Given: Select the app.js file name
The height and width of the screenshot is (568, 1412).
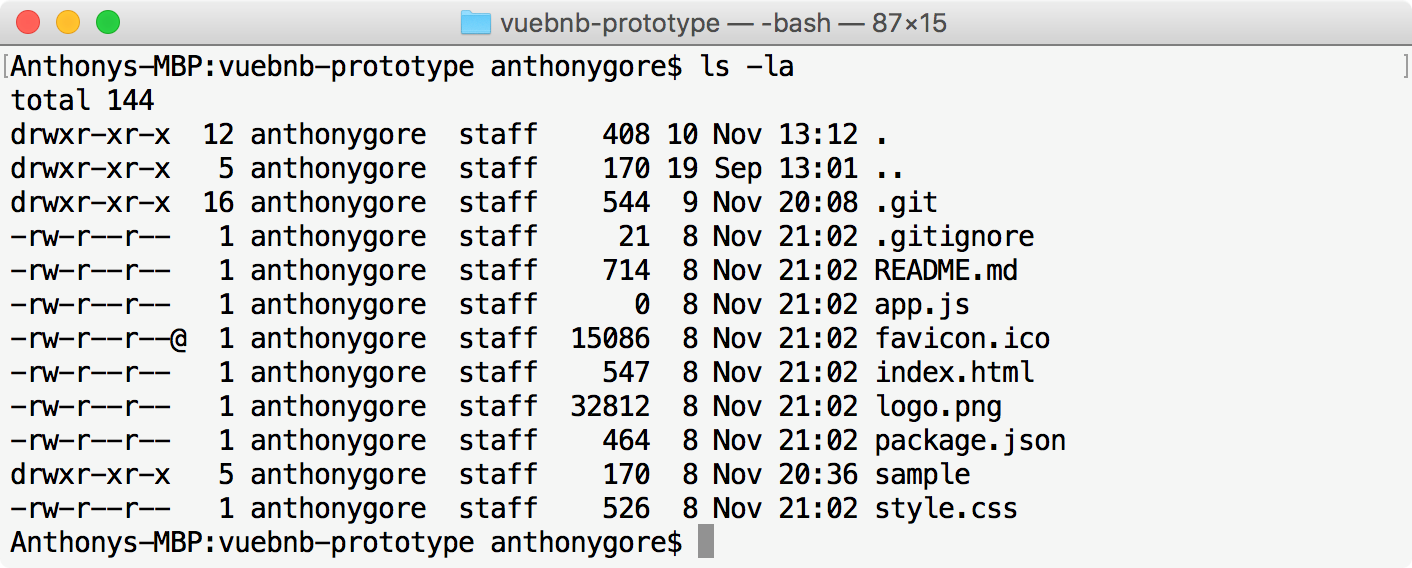Looking at the screenshot, I should click(923, 305).
